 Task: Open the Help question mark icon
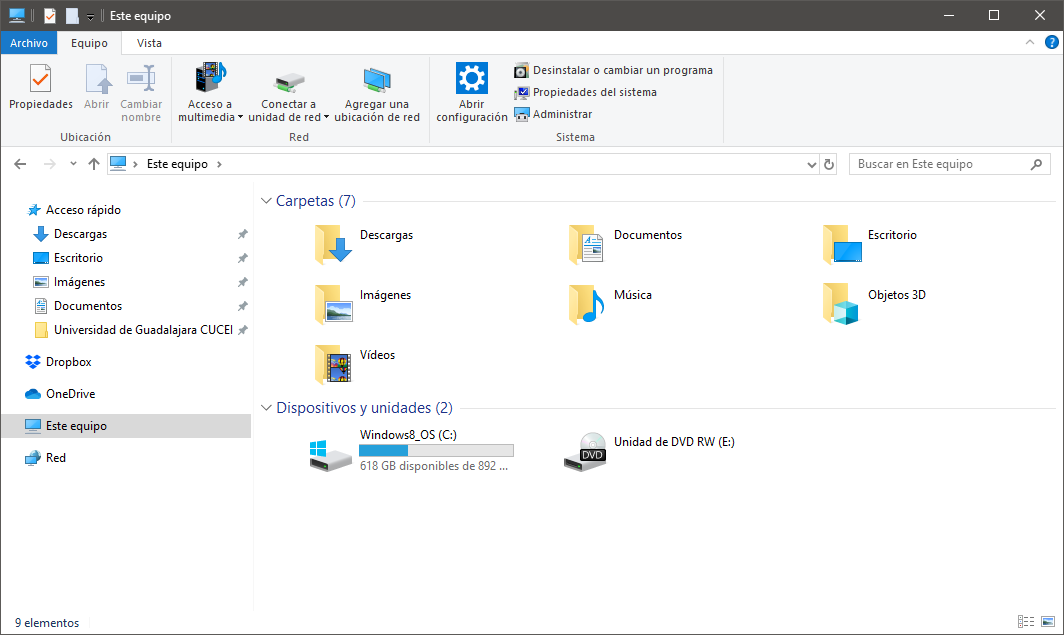pos(1051,42)
